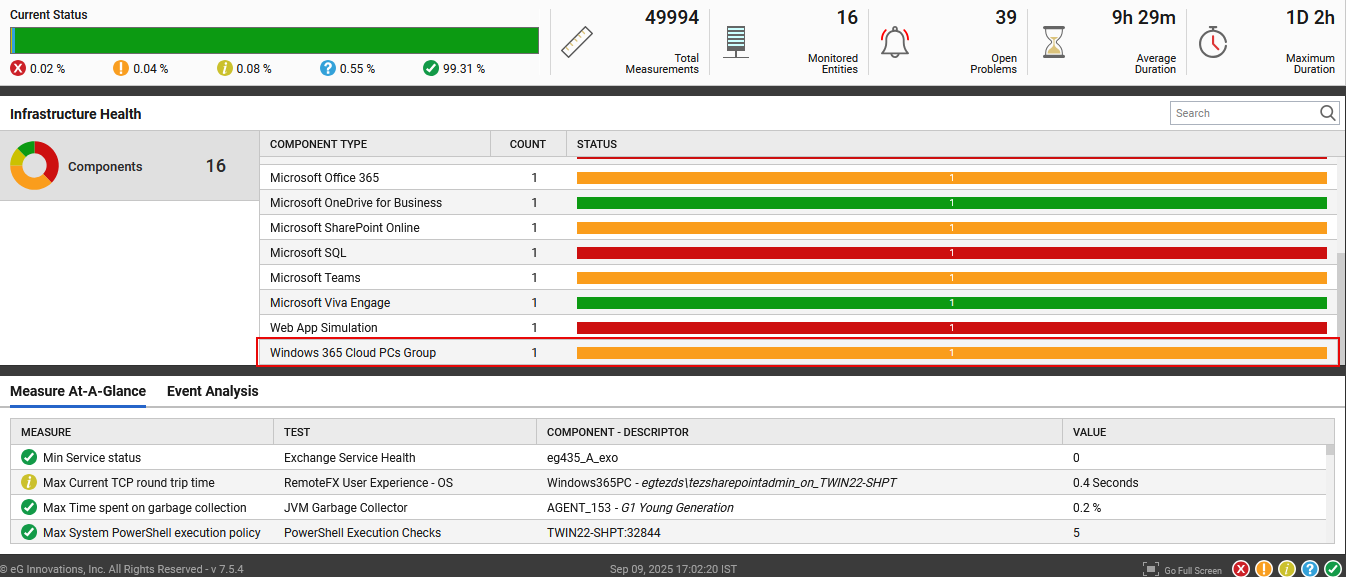Toggle the green normal status filter icon

[1333, 568]
